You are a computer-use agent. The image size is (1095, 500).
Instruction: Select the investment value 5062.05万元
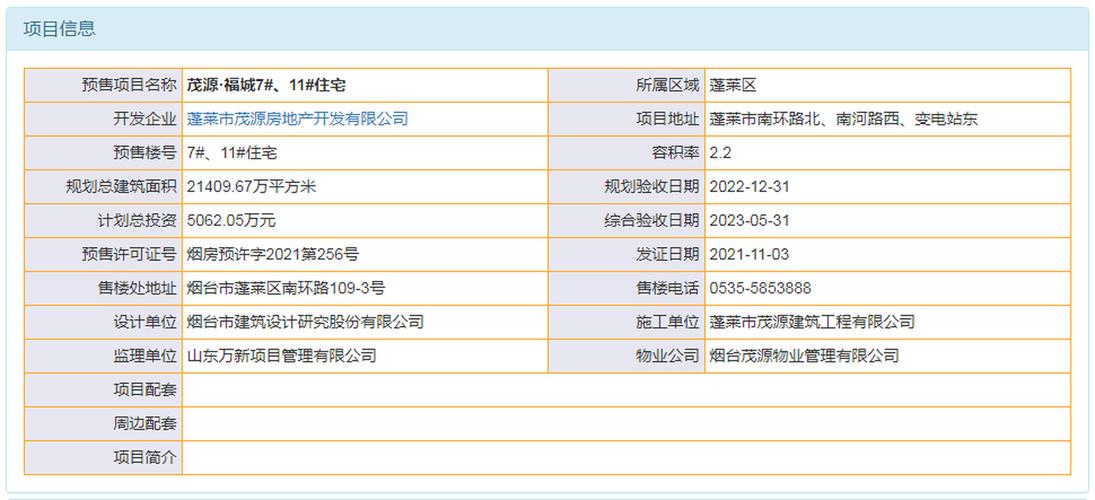click(x=231, y=221)
